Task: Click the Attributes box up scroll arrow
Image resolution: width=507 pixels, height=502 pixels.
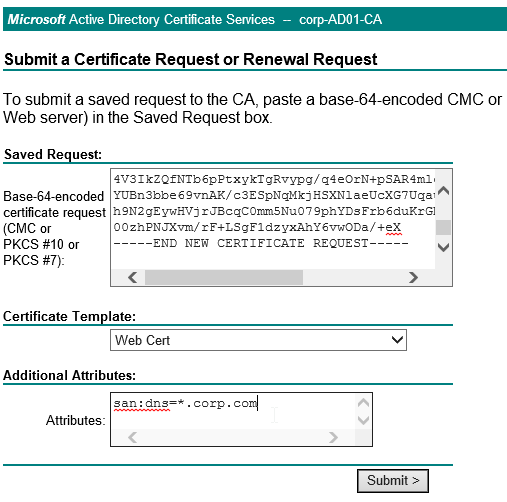Action: [363, 403]
